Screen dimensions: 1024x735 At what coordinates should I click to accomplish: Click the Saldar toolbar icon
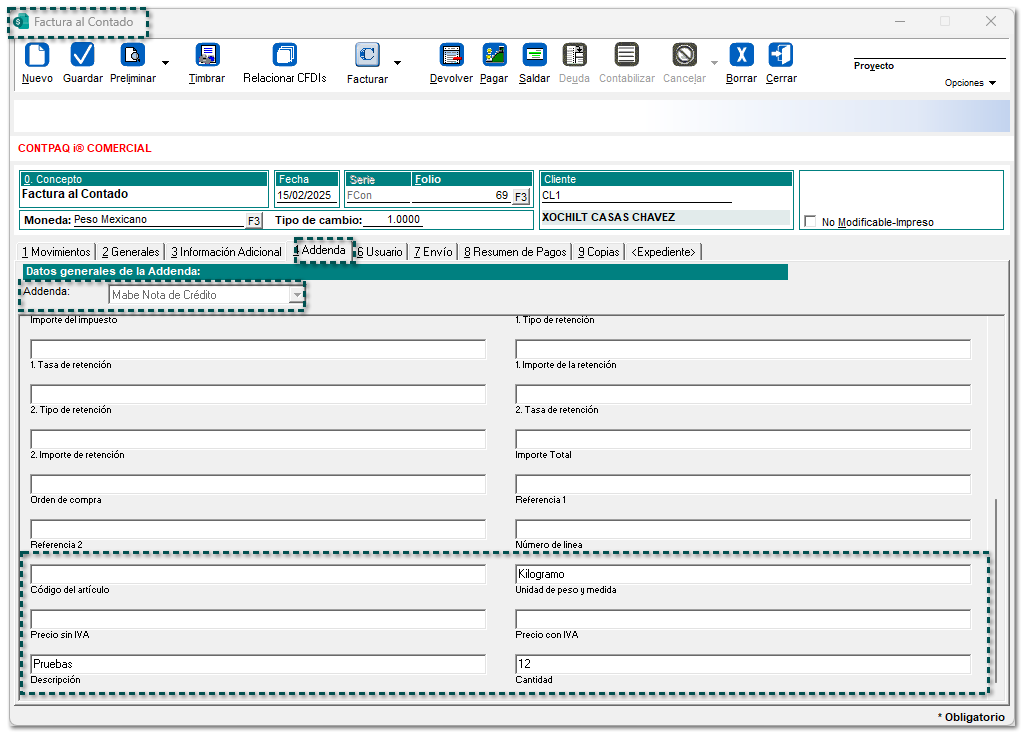click(x=535, y=55)
